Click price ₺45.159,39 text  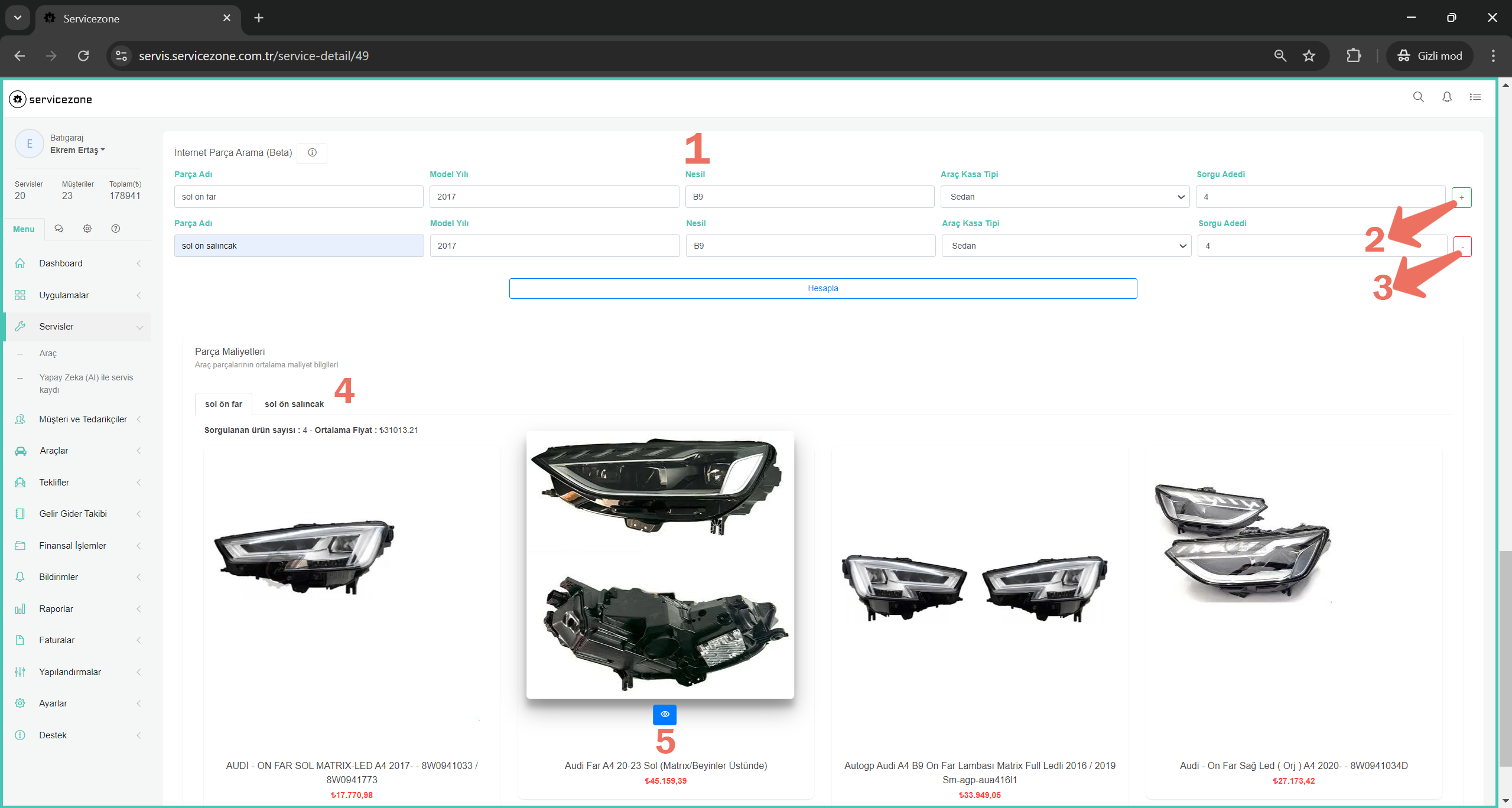click(665, 781)
